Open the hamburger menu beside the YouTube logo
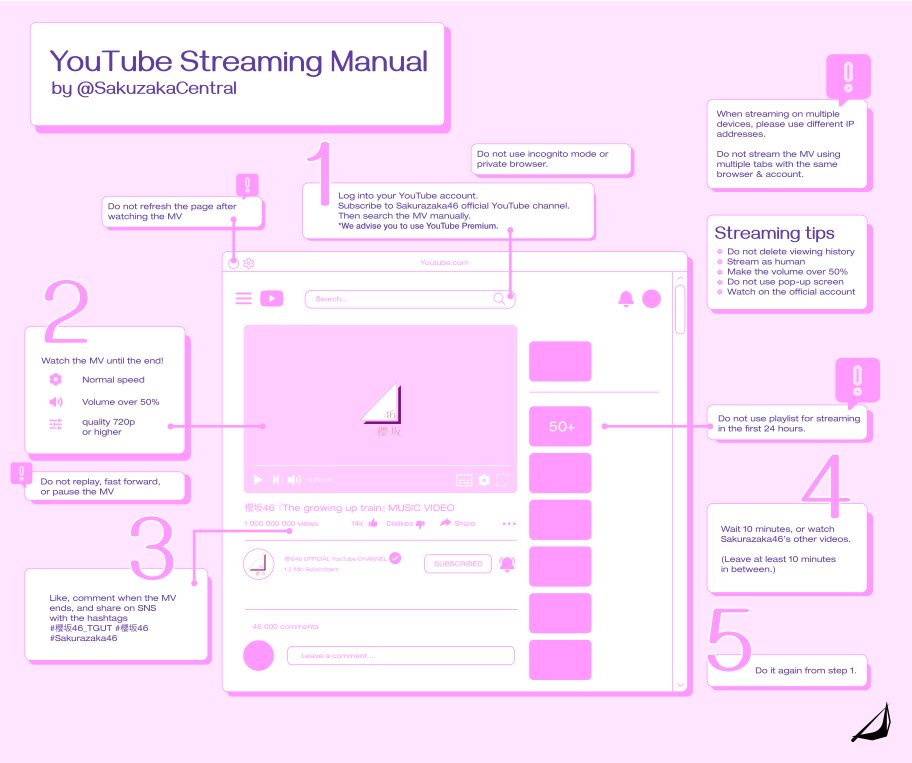The width and height of the screenshot is (912, 763). click(x=244, y=298)
